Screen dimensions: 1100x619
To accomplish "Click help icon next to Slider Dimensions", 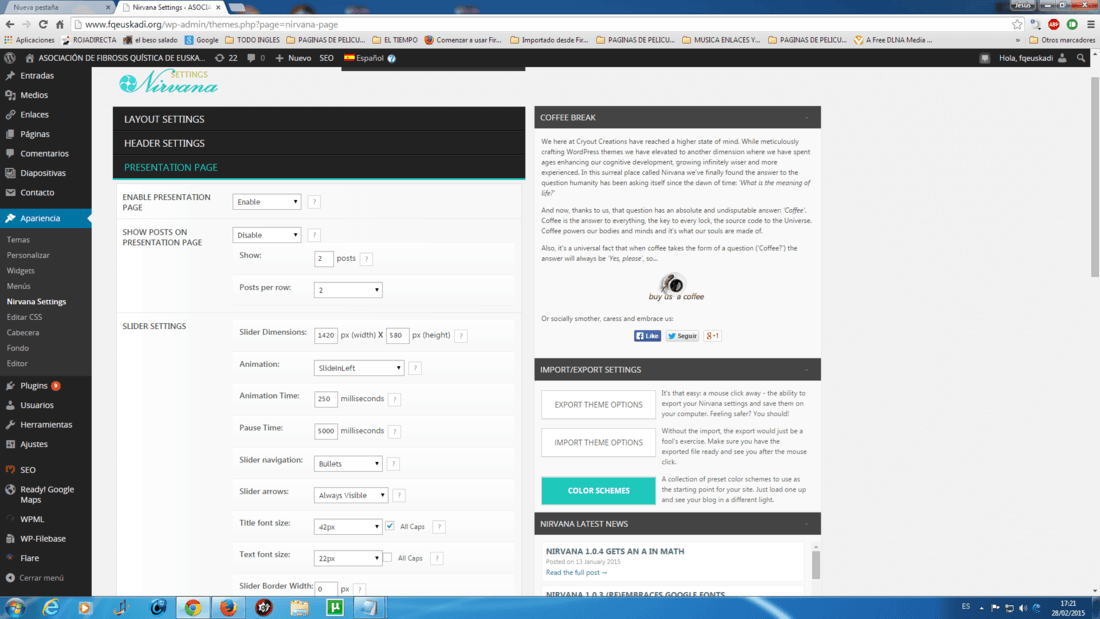I will [x=462, y=335].
